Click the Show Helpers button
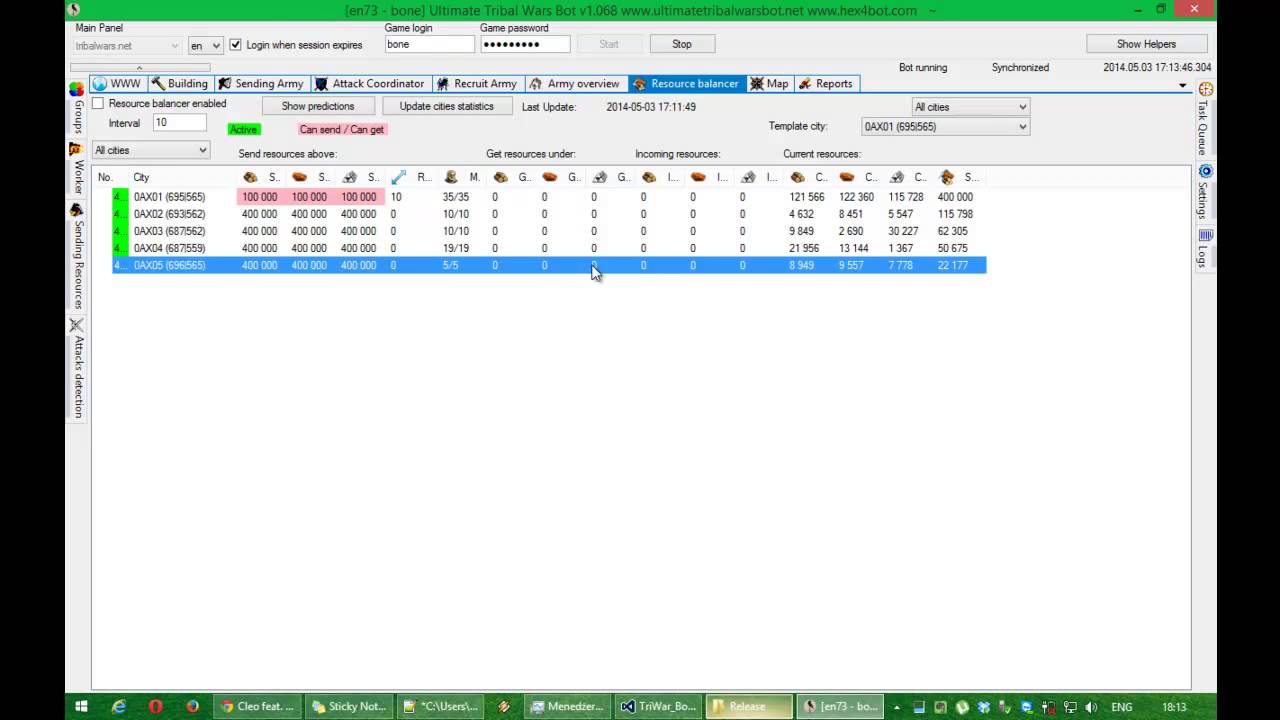Screen dimensions: 1280x720 1147,44
